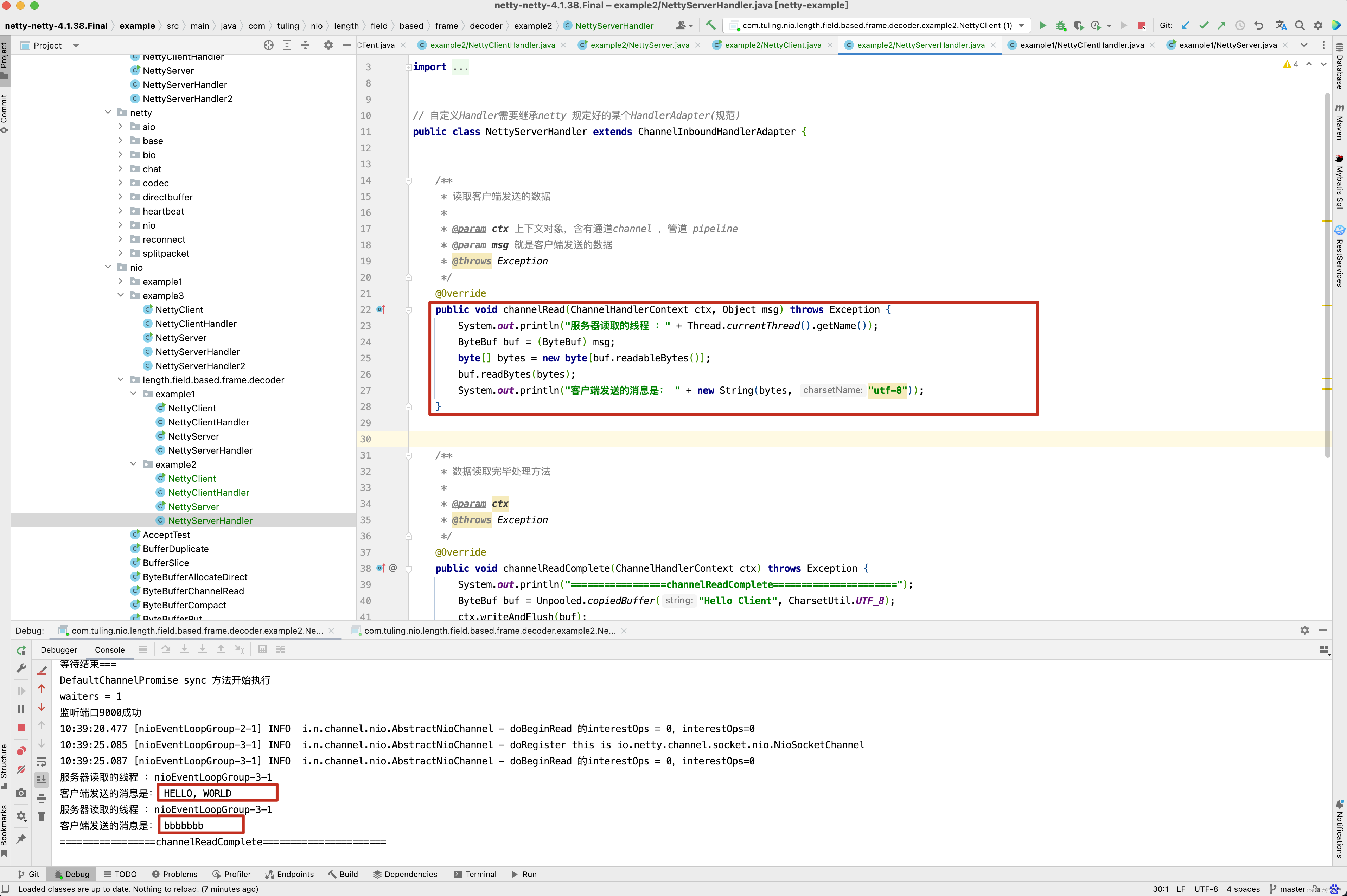Click the View Breakpoints red circles icon
Image resolution: width=1347 pixels, height=896 pixels.
coord(21,751)
